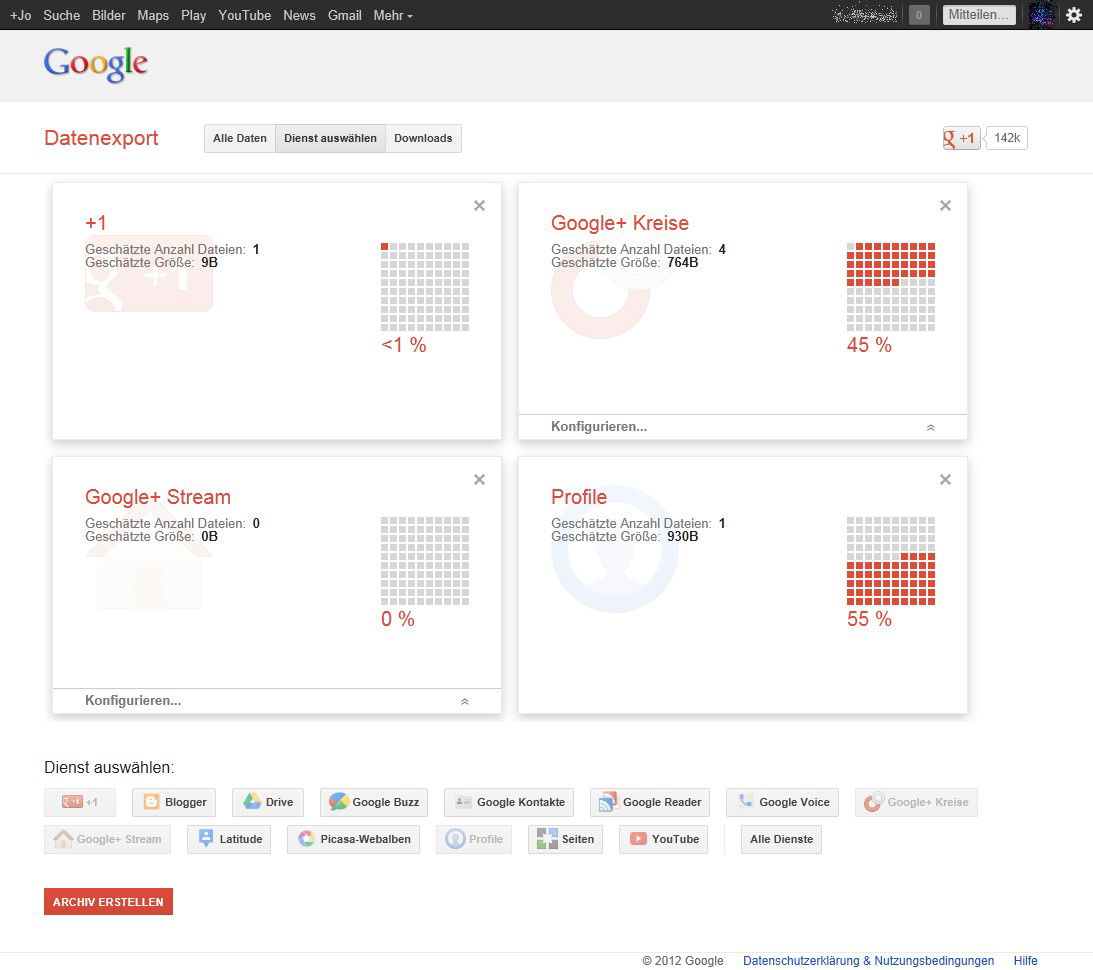Add the Latitude service

(229, 839)
